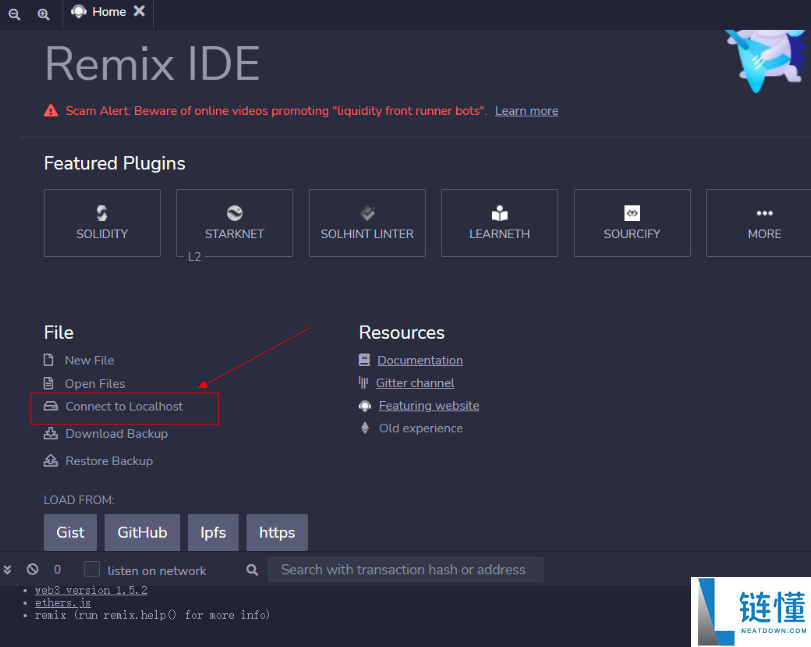The image size is (811, 647).
Task: Activate the Solhint Linter plugin
Action: [367, 223]
